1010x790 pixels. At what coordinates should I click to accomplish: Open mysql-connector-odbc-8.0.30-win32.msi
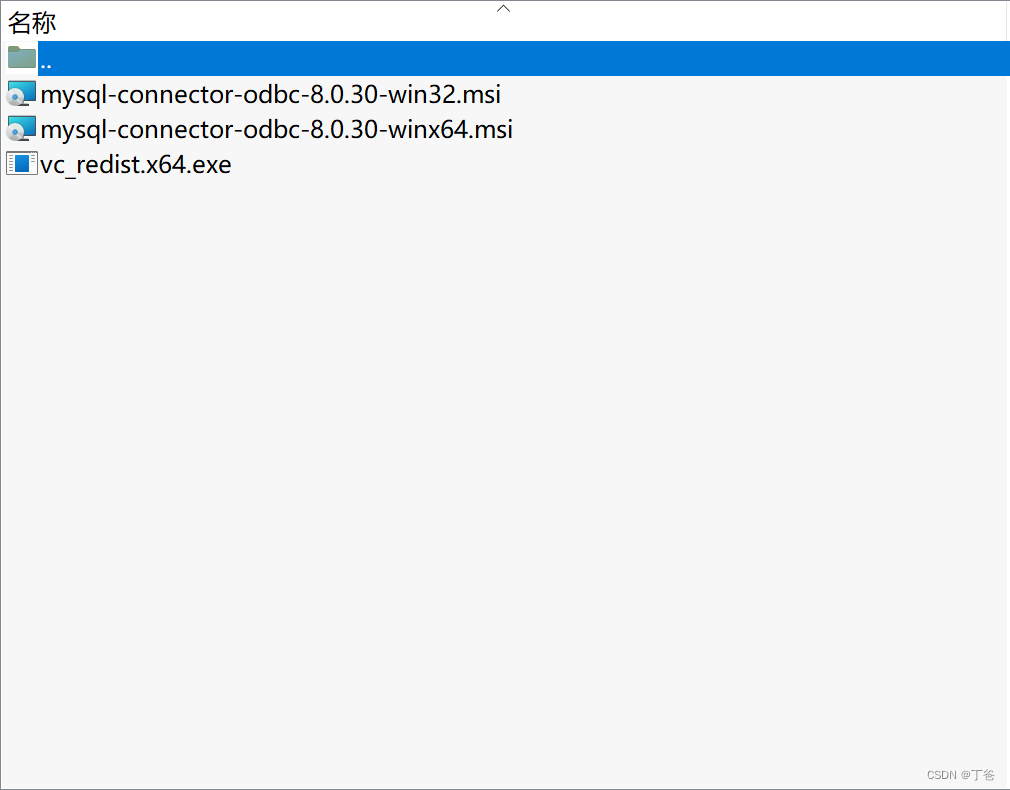pos(270,93)
